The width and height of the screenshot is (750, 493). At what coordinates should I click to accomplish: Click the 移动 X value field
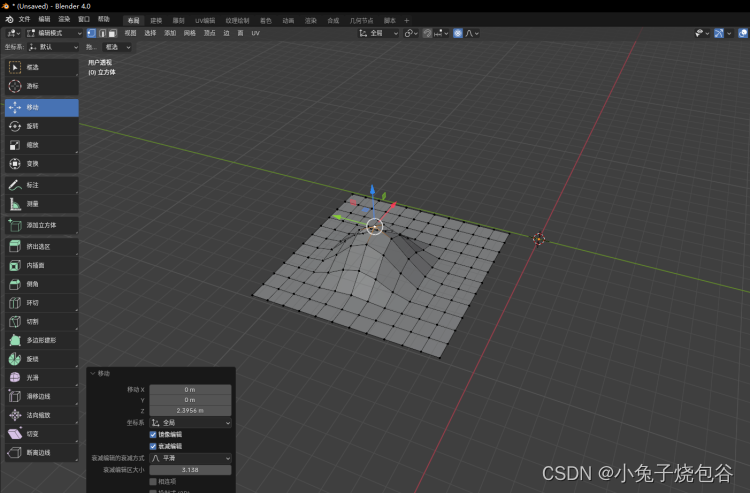(190, 390)
